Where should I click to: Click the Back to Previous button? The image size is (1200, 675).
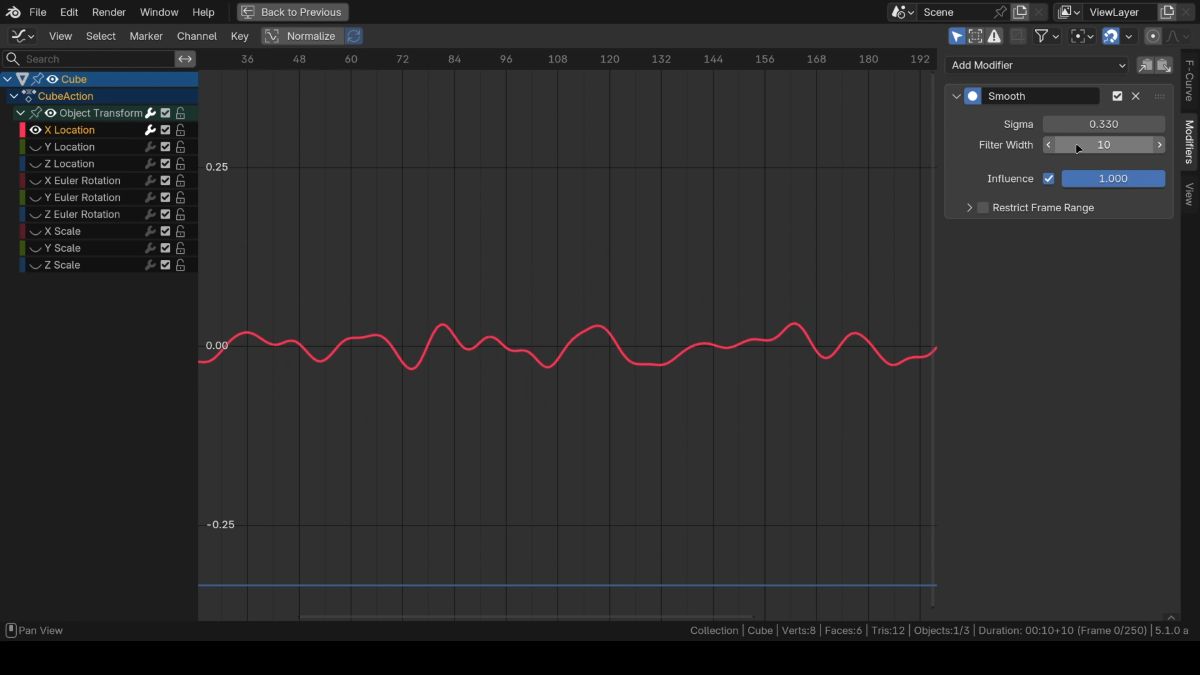(x=292, y=12)
